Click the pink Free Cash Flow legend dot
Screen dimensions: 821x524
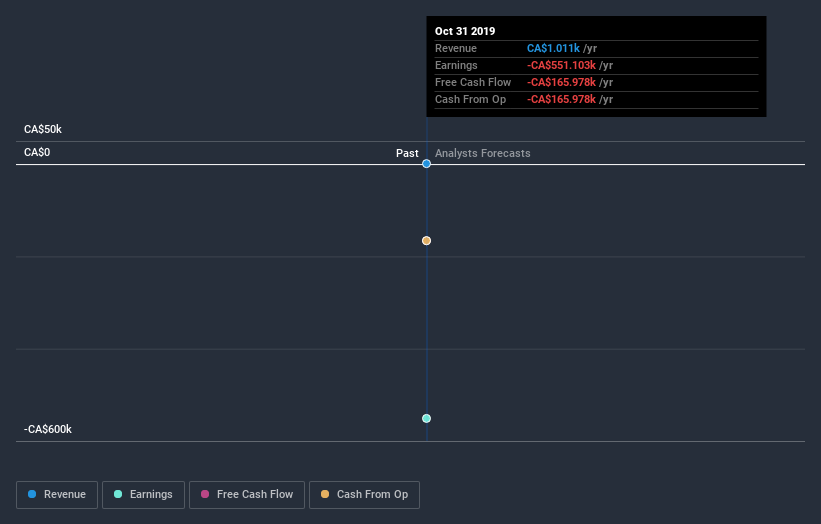pos(205,494)
